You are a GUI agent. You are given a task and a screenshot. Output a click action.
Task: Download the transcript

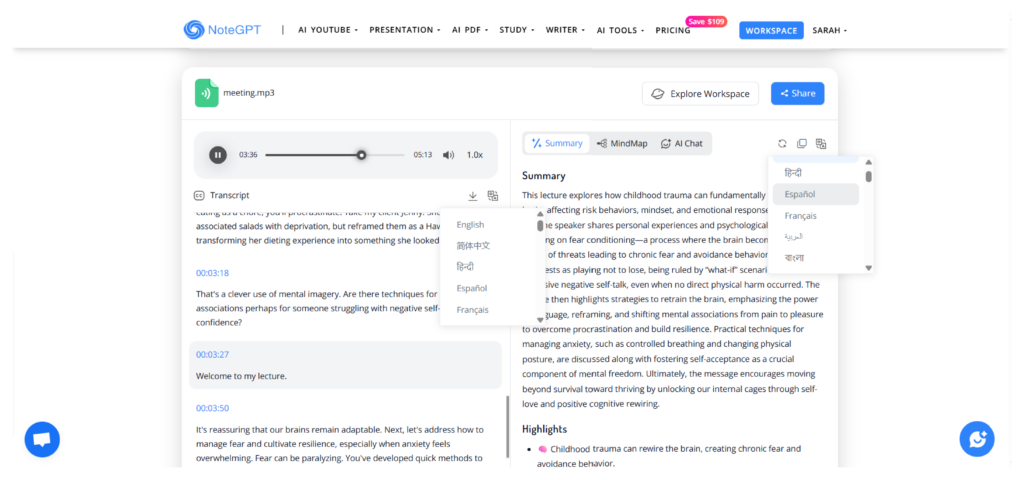473,195
